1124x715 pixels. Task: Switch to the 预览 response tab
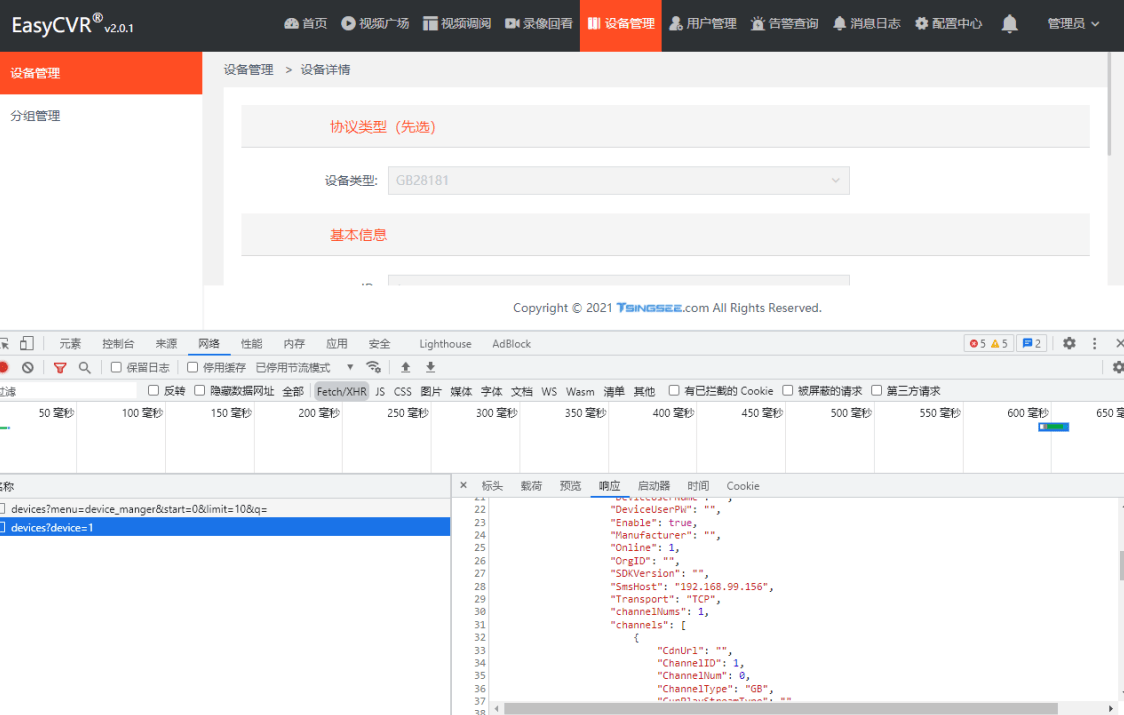point(570,486)
